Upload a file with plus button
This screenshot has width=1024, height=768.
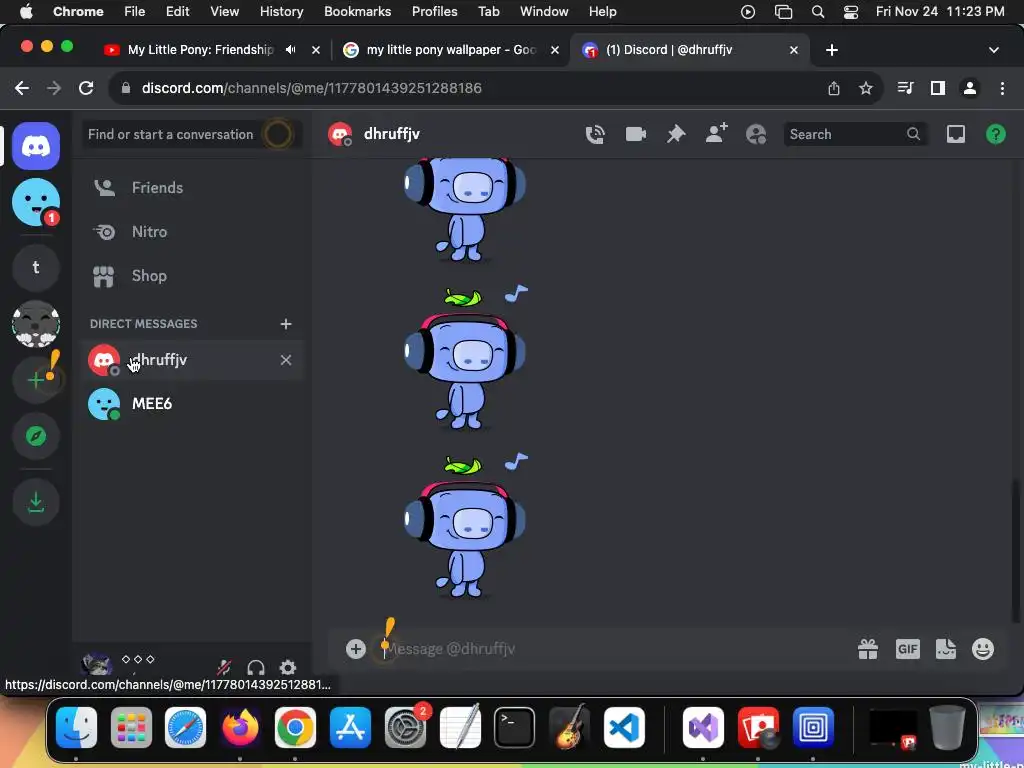(x=355, y=648)
